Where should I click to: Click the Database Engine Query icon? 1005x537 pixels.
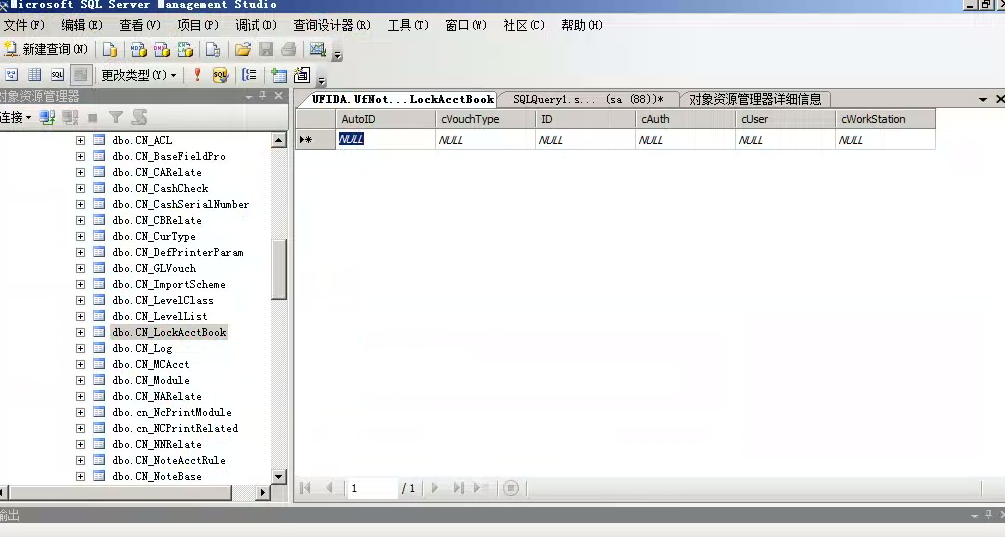[x=110, y=49]
